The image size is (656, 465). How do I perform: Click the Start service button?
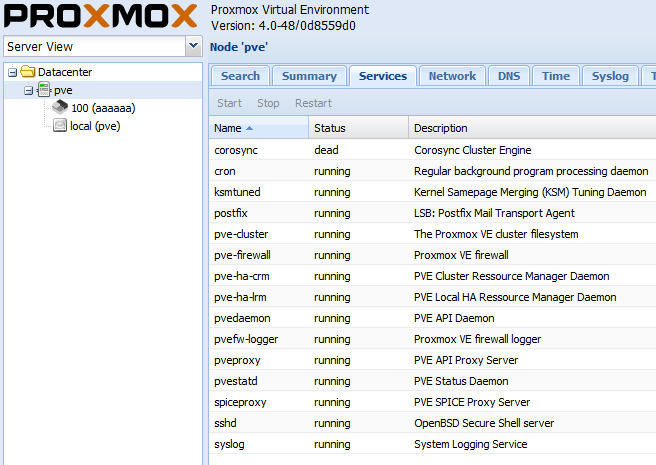pyautogui.click(x=229, y=103)
